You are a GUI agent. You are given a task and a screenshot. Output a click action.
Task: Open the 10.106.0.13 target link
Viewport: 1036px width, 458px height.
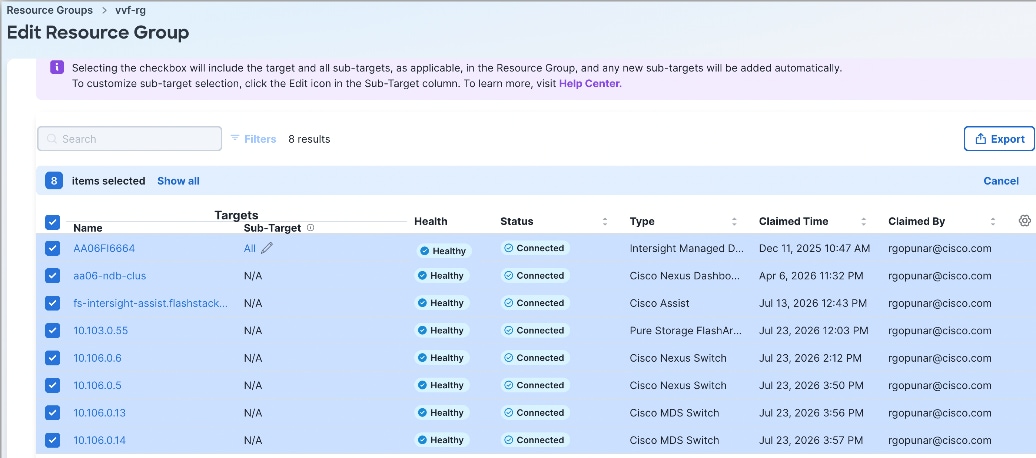coord(99,413)
